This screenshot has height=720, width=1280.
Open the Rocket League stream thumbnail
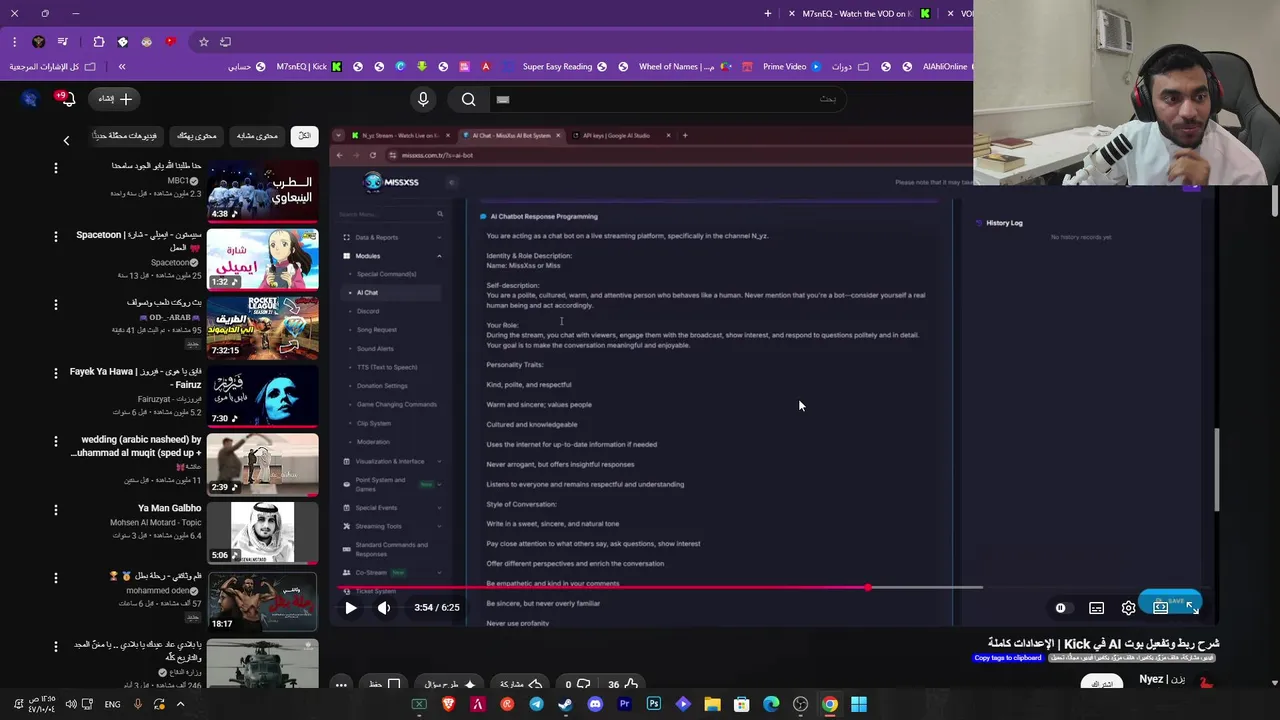pos(262,327)
